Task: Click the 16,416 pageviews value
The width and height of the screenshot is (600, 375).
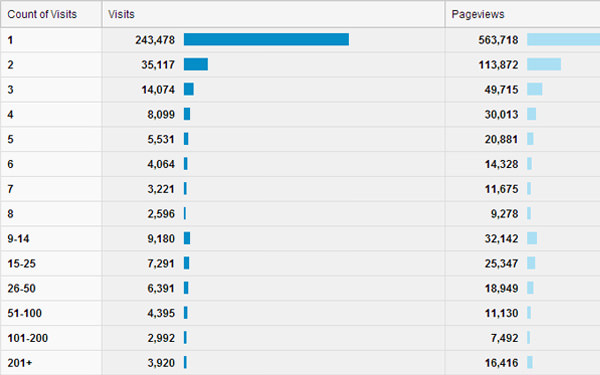Action: point(501,363)
